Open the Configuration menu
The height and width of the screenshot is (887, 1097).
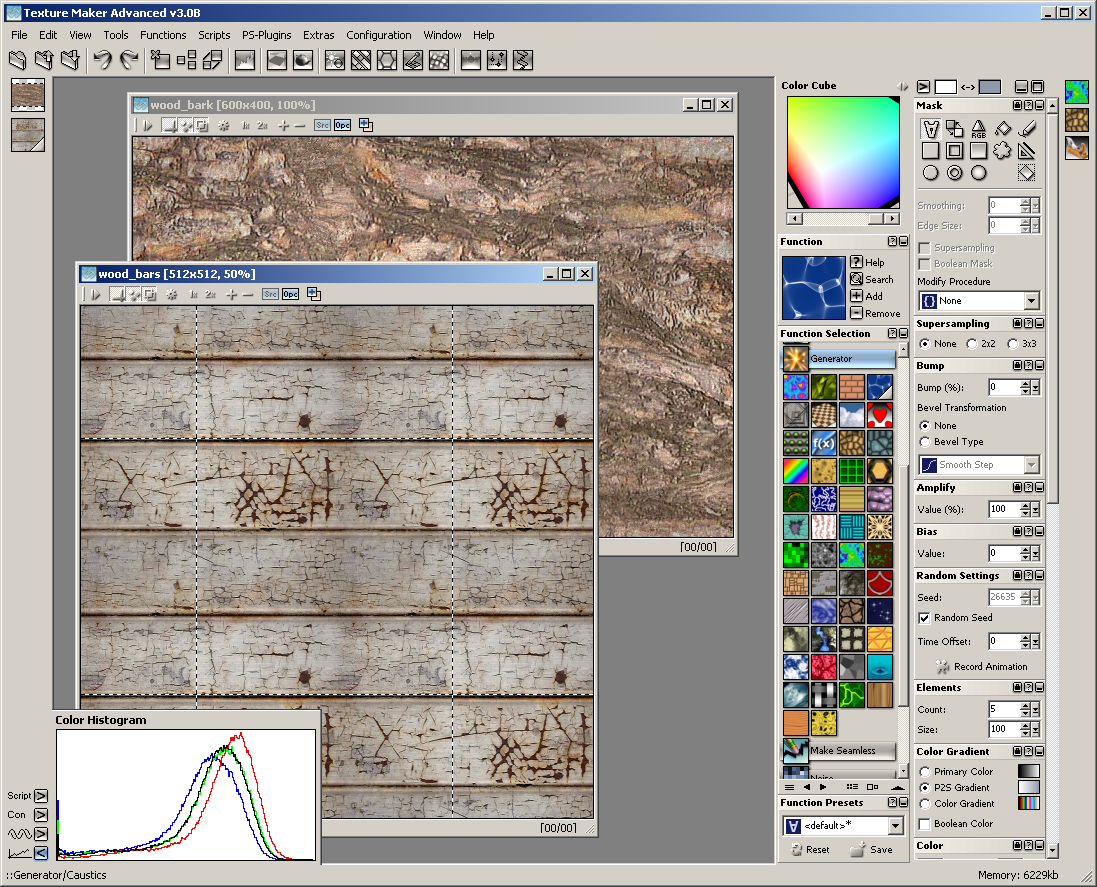[x=379, y=35]
